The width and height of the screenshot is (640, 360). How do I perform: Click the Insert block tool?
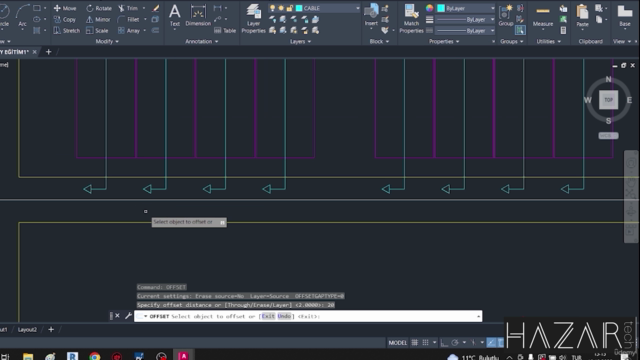pos(371,16)
